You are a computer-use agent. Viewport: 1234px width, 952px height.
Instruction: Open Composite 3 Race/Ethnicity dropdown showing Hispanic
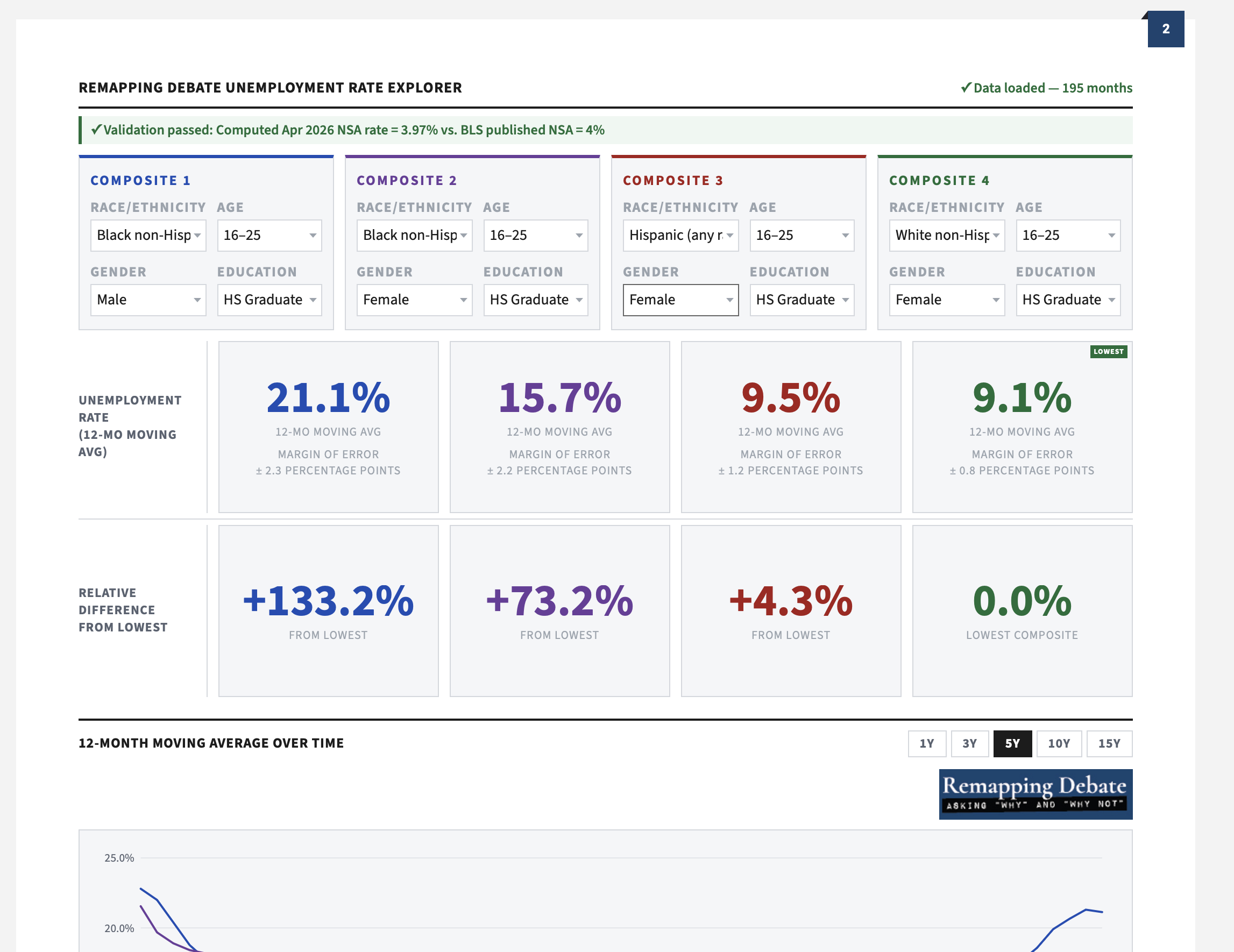680,235
